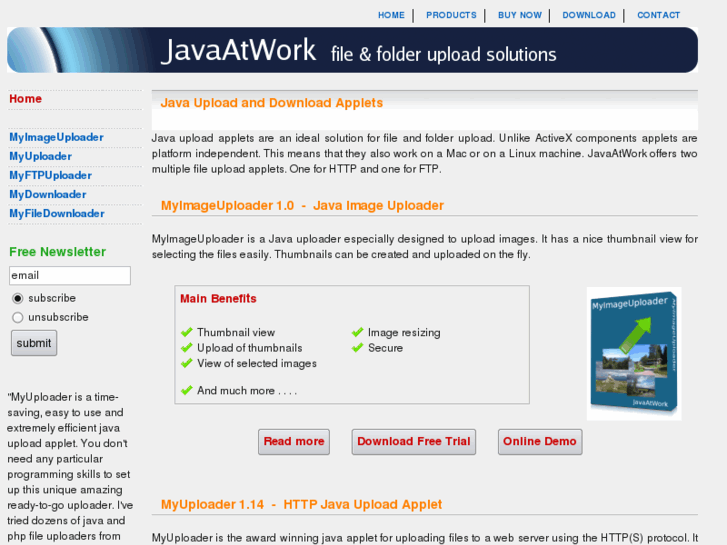
Task: Click the Thumbnail view text
Action: [236, 333]
